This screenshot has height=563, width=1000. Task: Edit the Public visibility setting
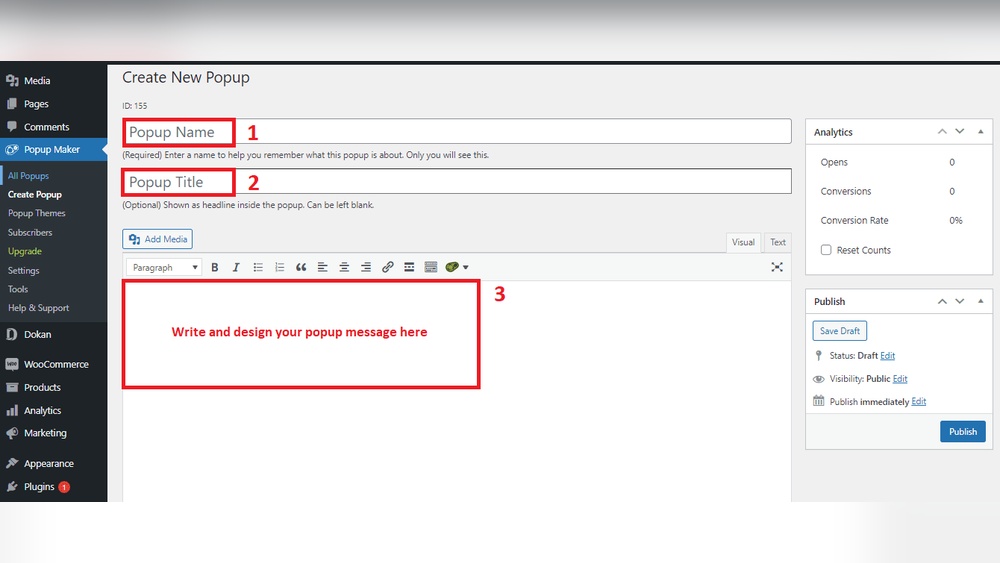(x=900, y=379)
